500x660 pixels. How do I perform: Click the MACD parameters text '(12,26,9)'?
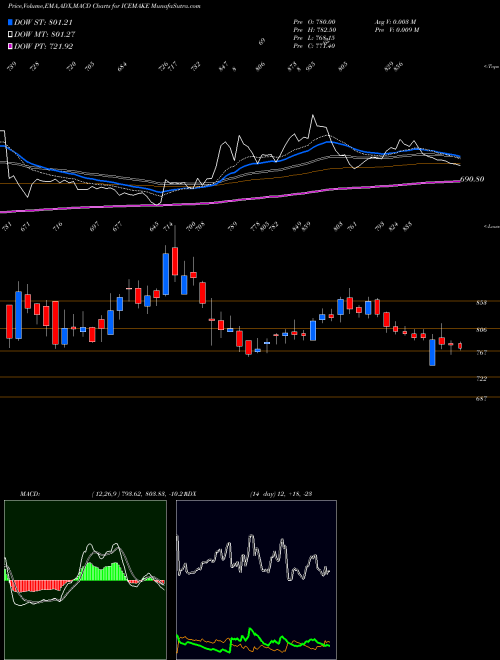pyautogui.click(x=104, y=494)
